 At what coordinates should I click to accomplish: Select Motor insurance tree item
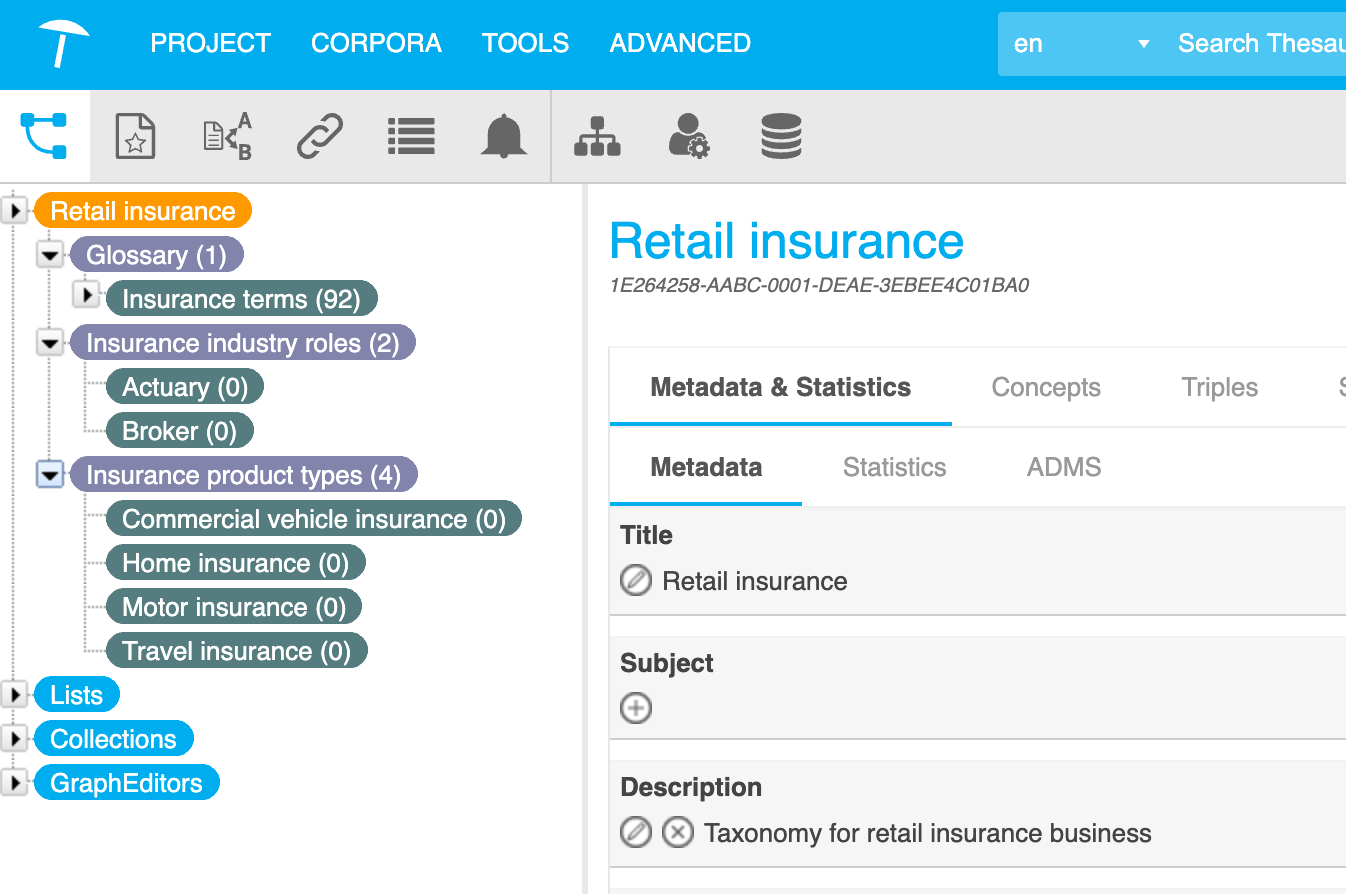[234, 607]
